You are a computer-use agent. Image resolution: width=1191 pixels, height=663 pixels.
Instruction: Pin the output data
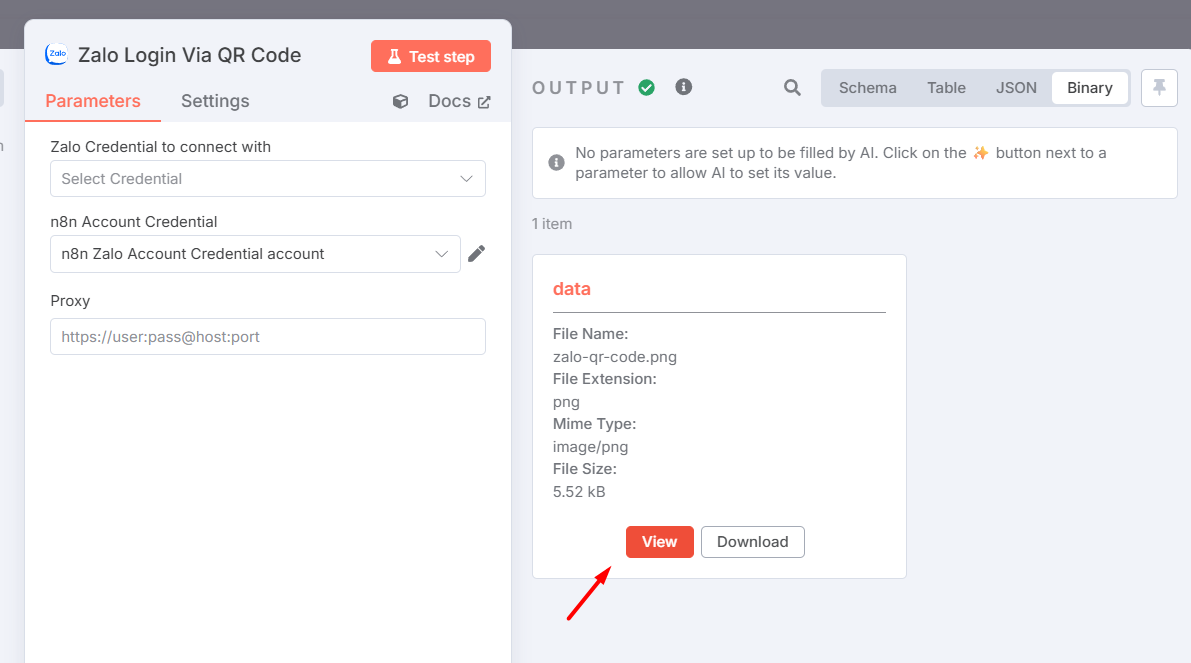point(1159,87)
